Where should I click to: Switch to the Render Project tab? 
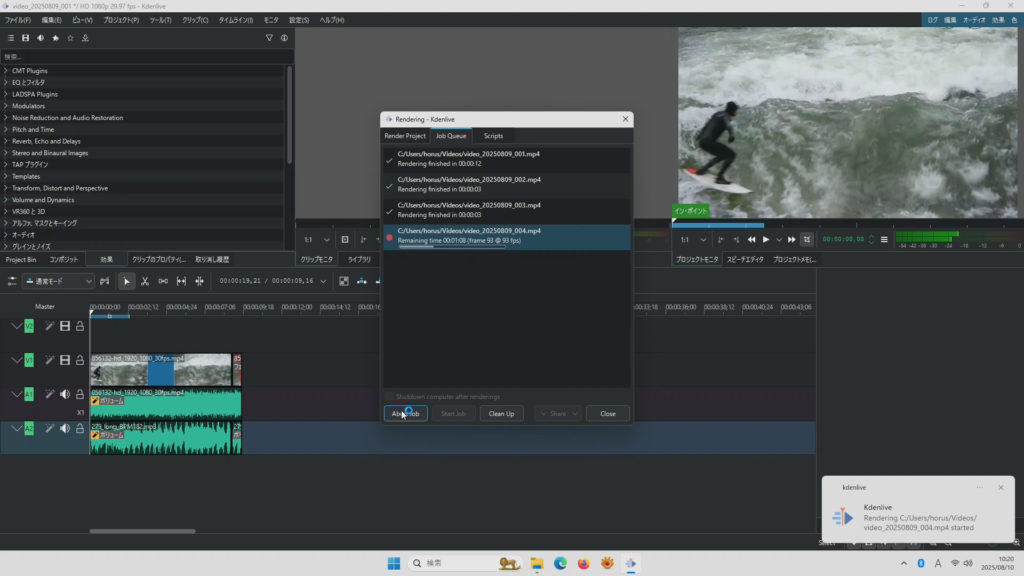point(405,135)
